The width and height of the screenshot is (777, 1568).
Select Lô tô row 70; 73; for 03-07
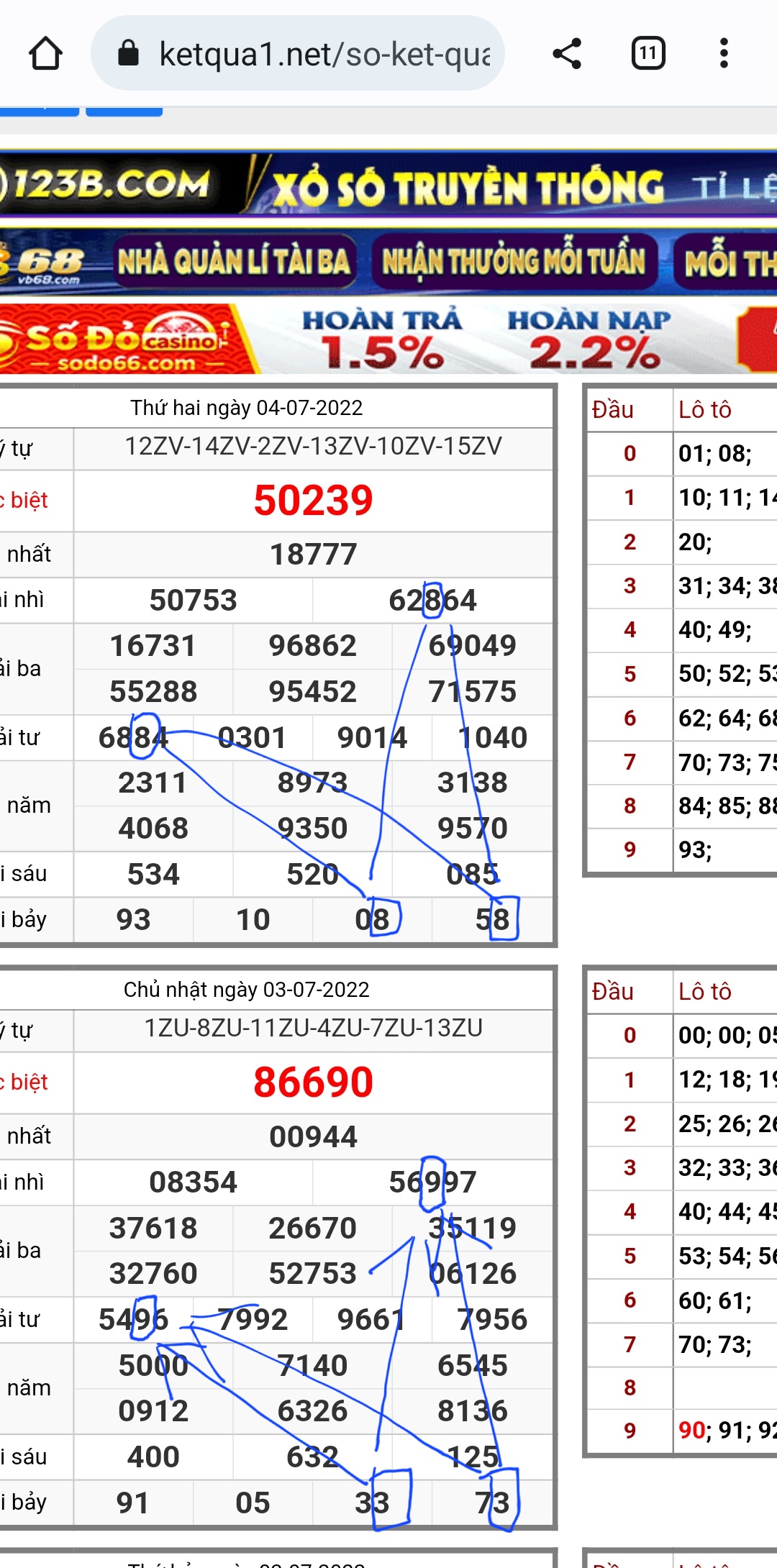(716, 1344)
